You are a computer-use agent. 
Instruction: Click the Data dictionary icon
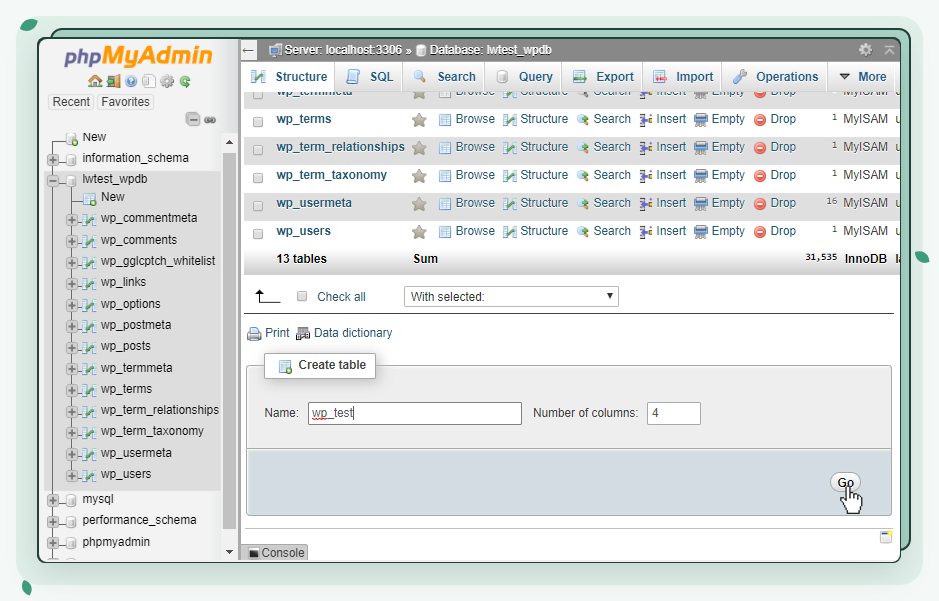(303, 333)
